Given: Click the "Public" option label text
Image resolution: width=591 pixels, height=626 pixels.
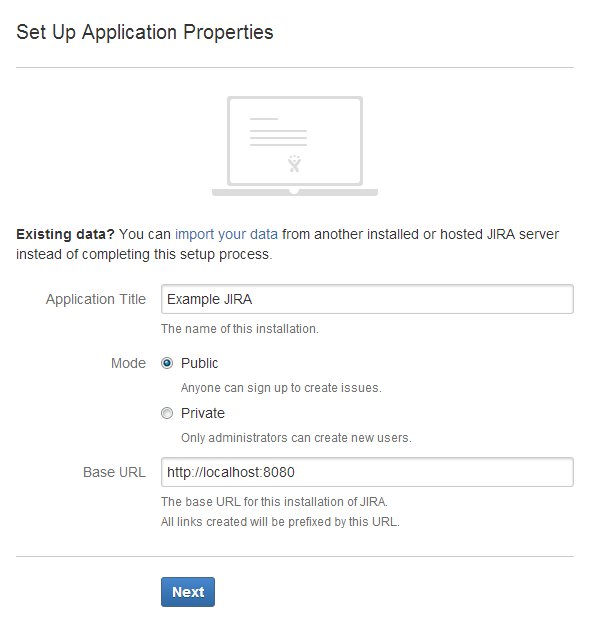Looking at the screenshot, I should point(199,363).
